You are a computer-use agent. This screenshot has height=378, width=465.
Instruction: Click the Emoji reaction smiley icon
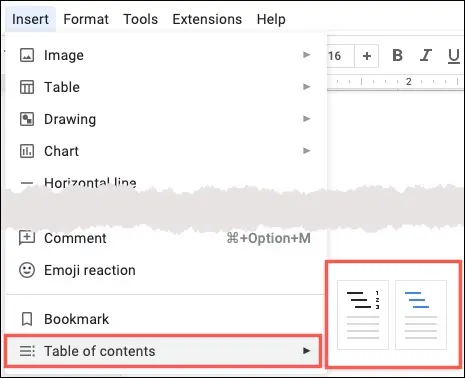[x=27, y=270]
